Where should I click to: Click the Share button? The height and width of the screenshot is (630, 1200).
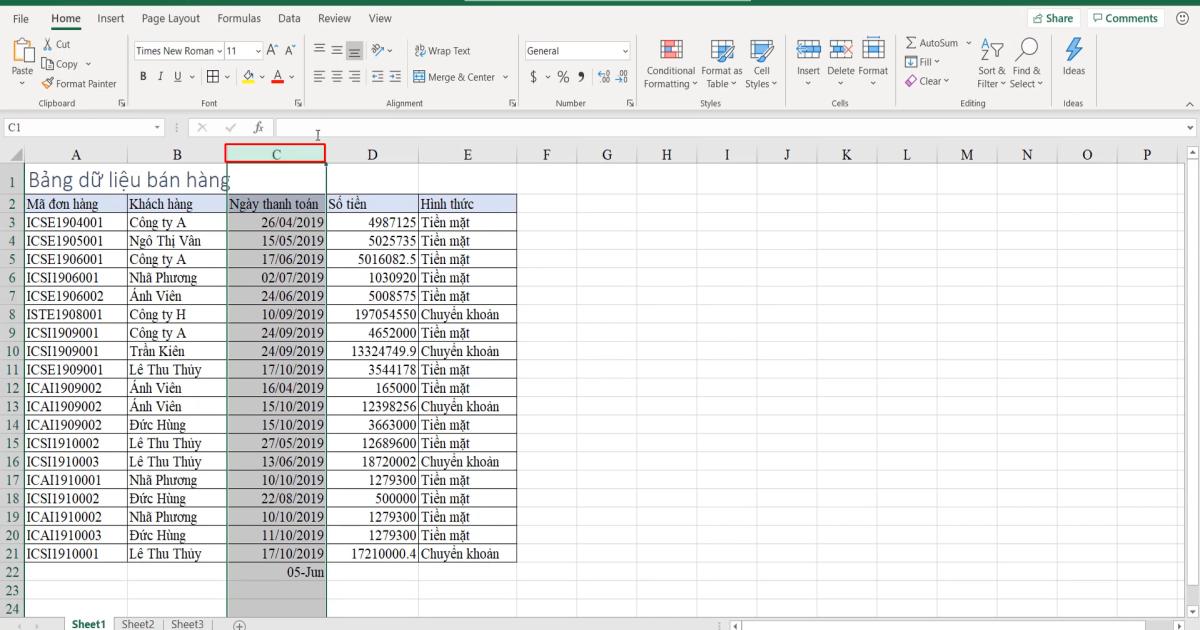pos(1054,17)
